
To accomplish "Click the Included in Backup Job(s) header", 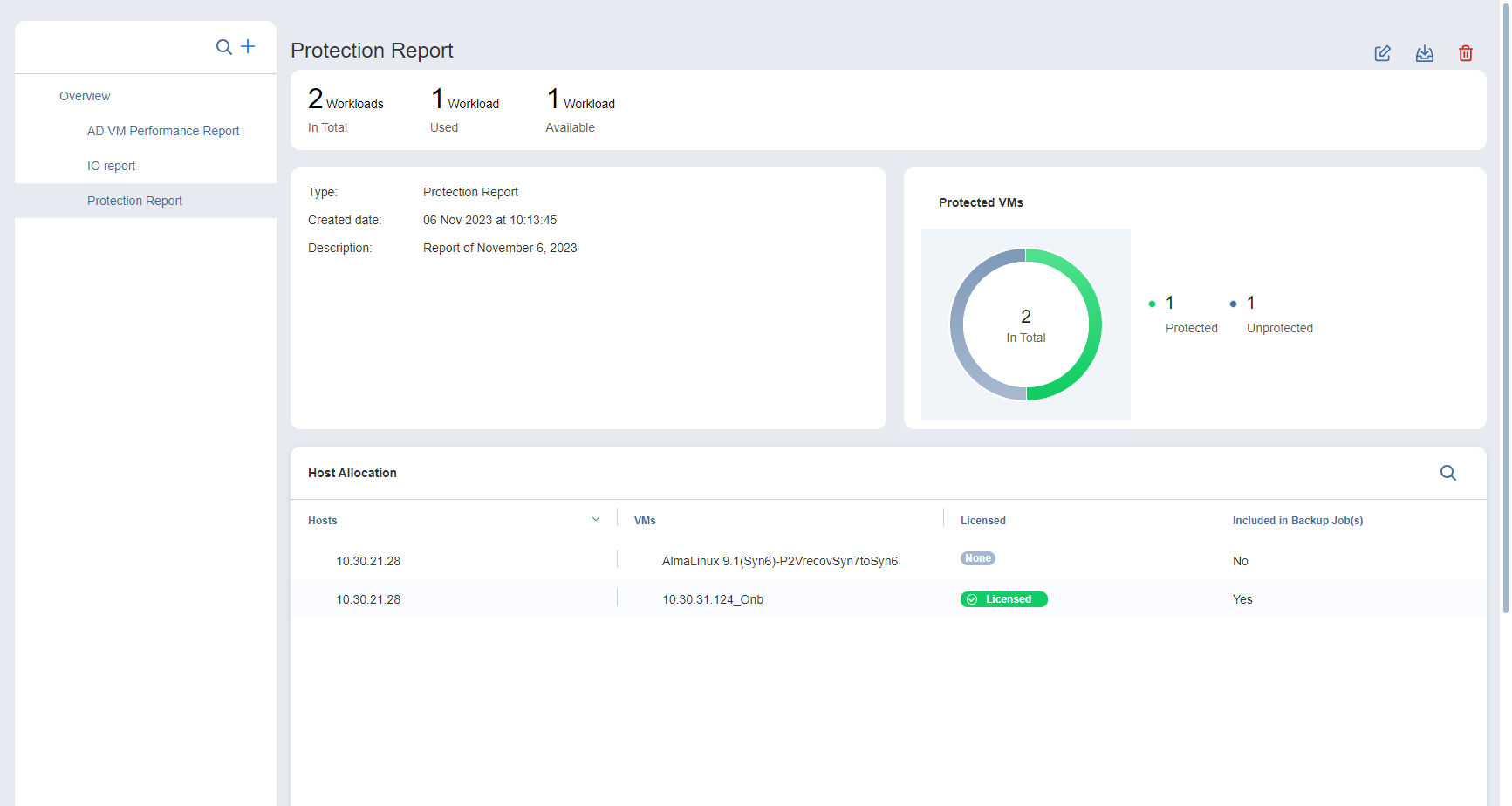I will coord(1296,521).
